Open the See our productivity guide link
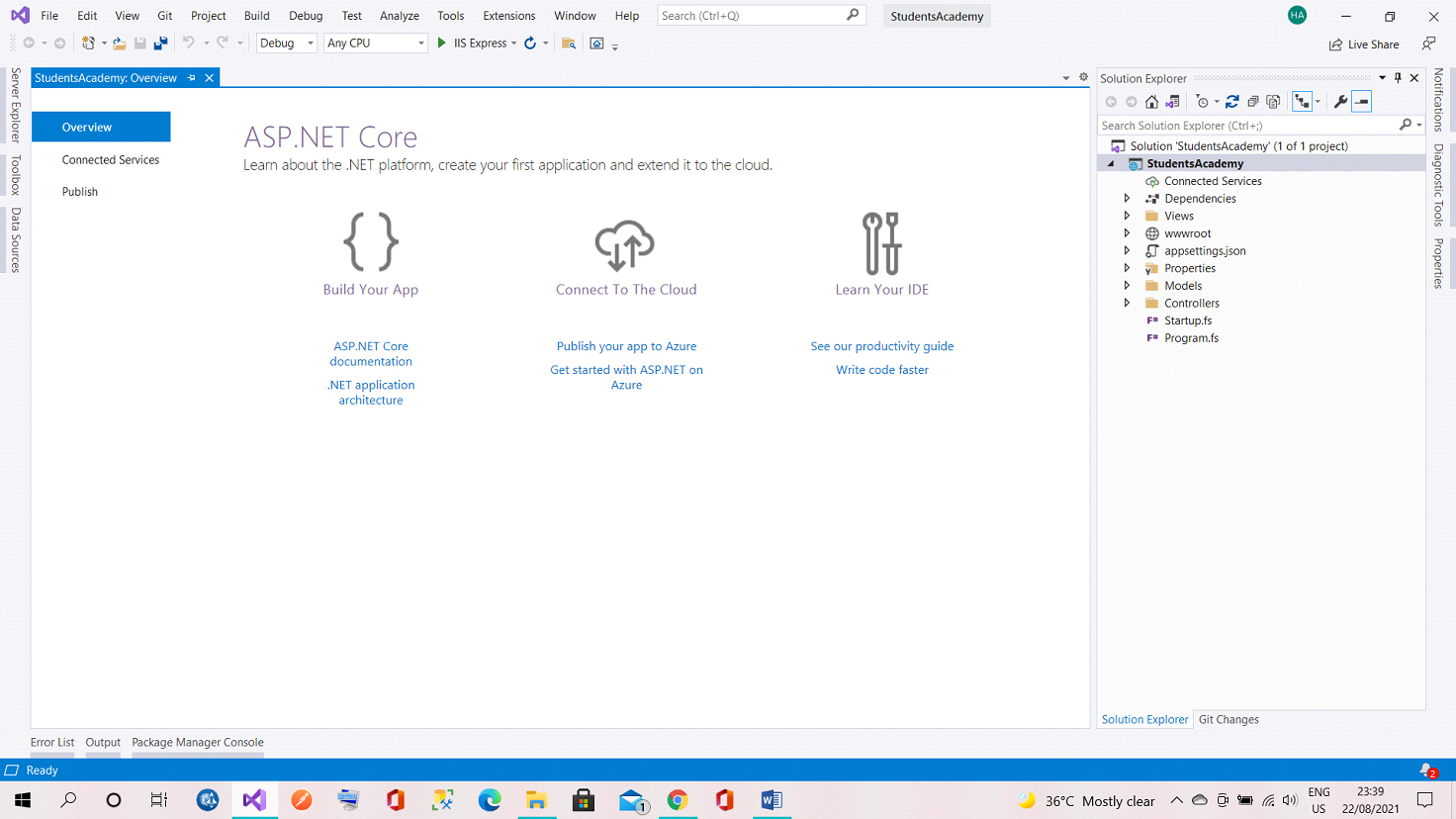The height and width of the screenshot is (819, 1456). [x=882, y=346]
